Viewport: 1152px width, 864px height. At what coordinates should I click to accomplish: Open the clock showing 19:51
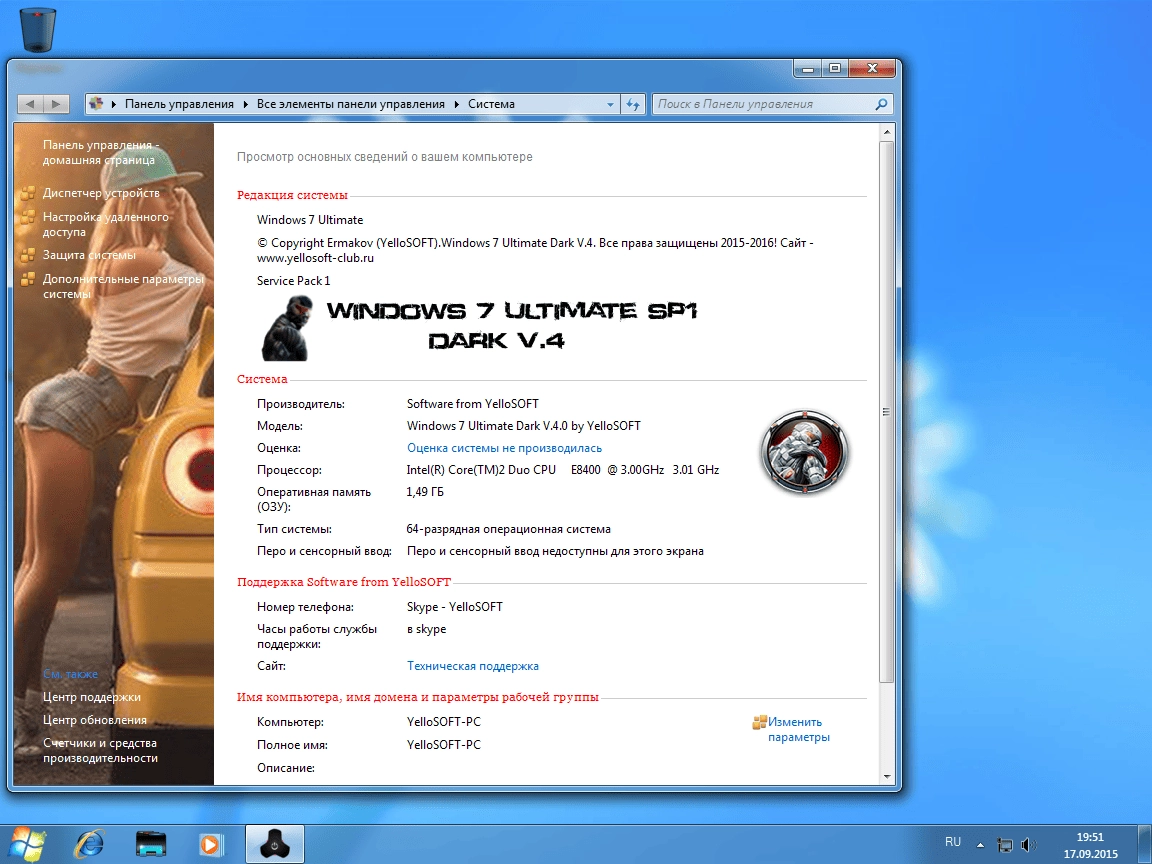coord(1091,845)
